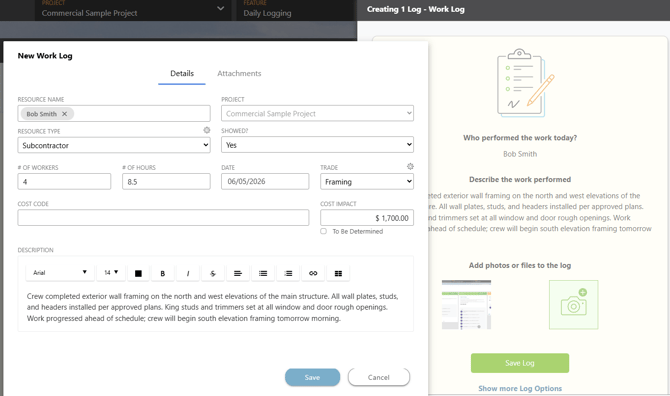670x396 pixels.
Task: Apply strikethrough formatting
Action: [x=213, y=273]
